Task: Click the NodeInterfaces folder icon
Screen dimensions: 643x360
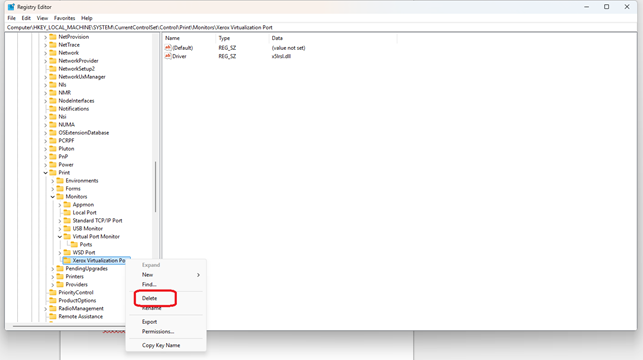Action: pyautogui.click(x=53, y=100)
